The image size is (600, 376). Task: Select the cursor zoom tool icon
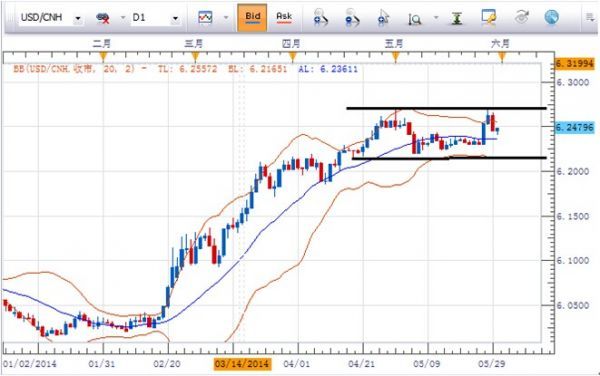point(383,18)
